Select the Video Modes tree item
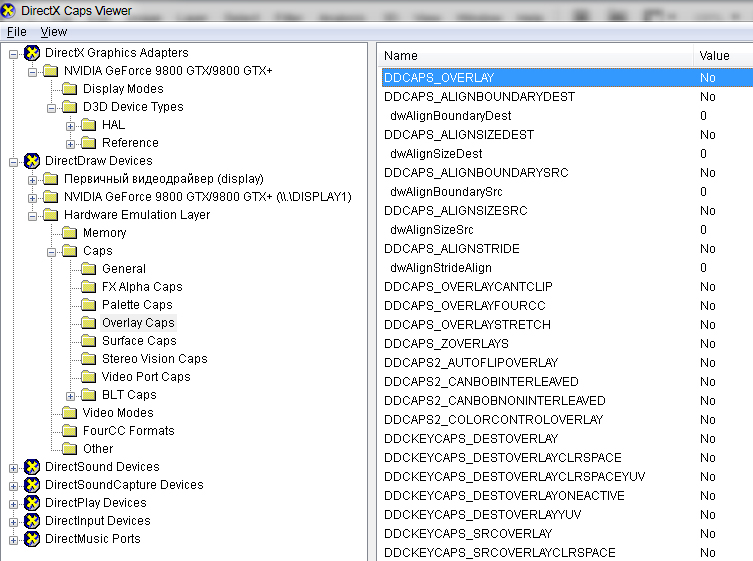 (118, 413)
